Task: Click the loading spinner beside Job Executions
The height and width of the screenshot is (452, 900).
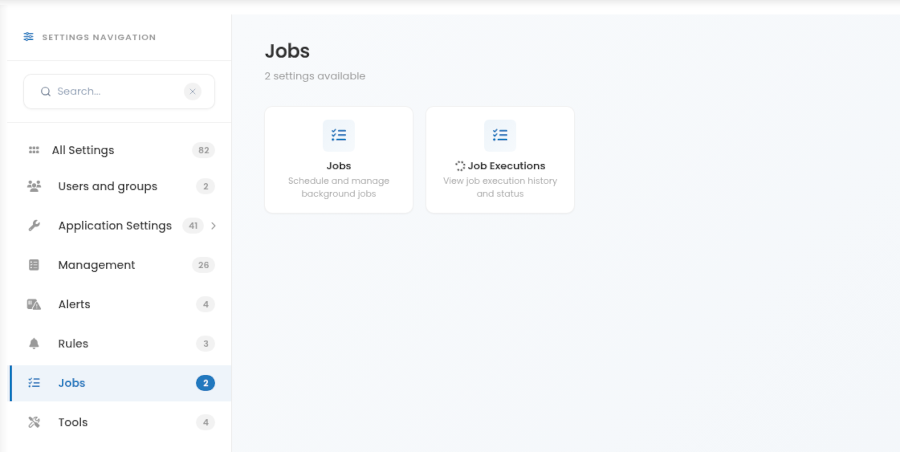Action: (460, 166)
